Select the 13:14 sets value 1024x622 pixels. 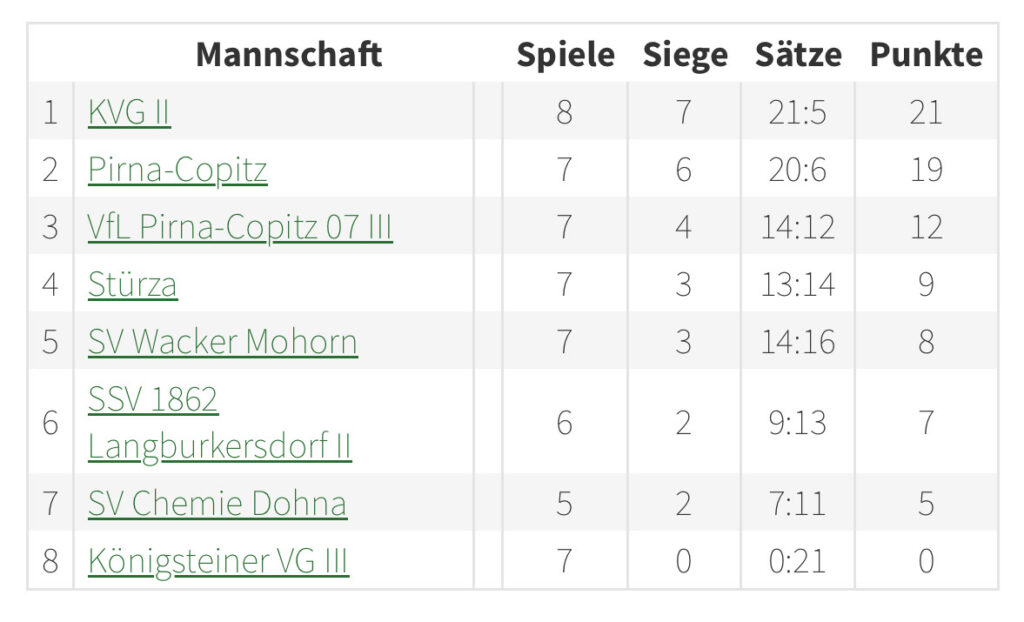click(x=798, y=285)
